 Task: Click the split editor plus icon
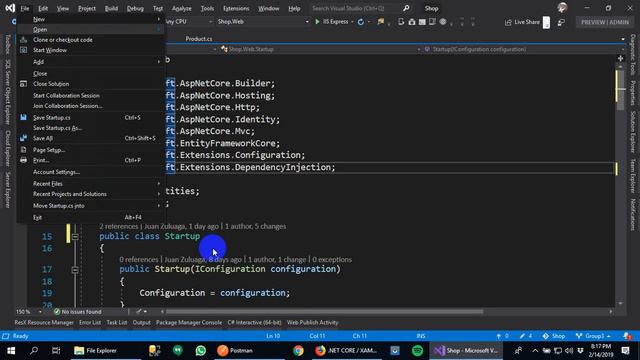pos(621,59)
